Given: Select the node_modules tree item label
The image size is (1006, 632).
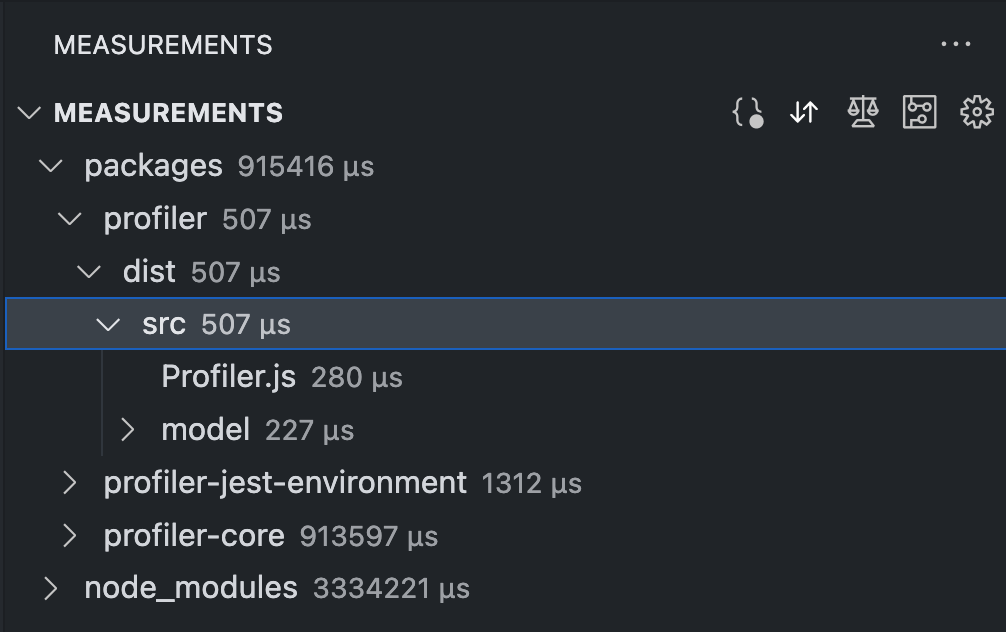Looking at the screenshot, I should (x=191, y=589).
